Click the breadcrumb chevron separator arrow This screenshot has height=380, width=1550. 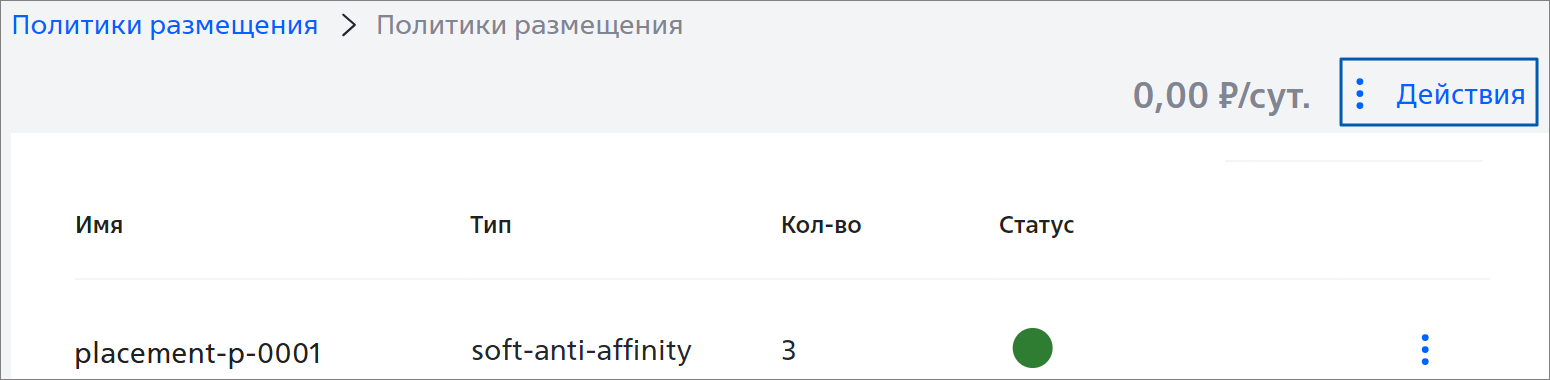[x=348, y=26]
